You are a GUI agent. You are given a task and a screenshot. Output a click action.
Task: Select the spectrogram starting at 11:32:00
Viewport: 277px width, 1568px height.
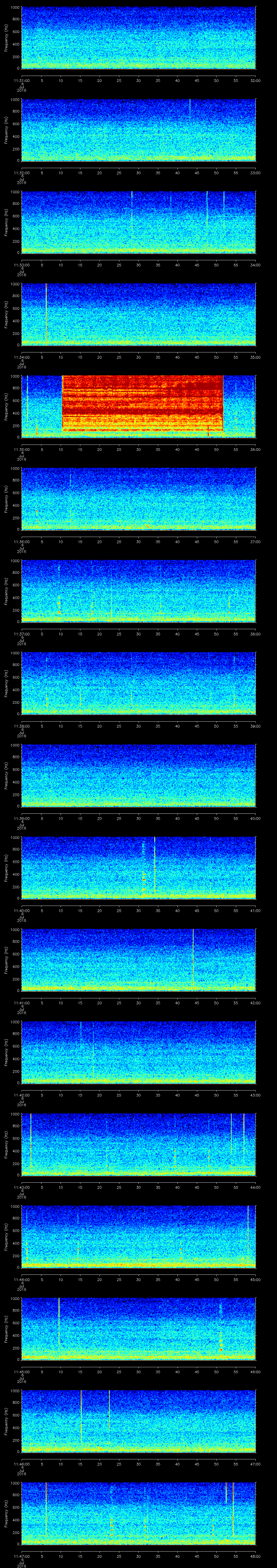[x=138, y=130]
